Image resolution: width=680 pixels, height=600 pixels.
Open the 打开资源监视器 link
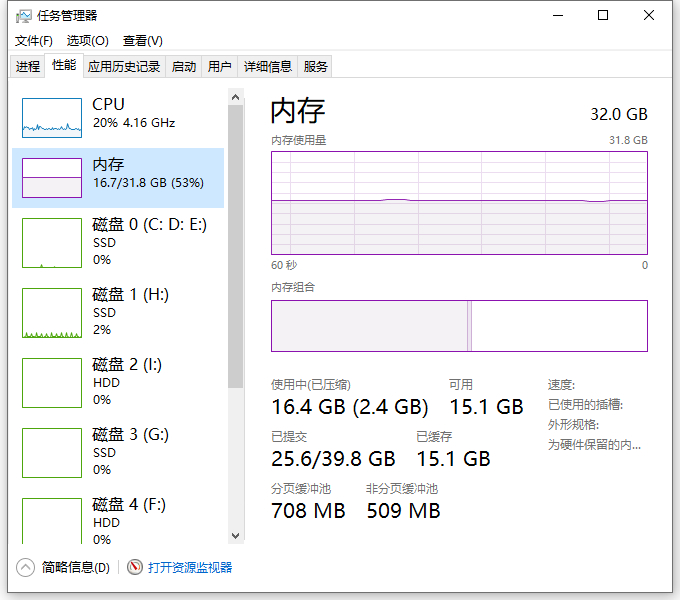[190, 567]
